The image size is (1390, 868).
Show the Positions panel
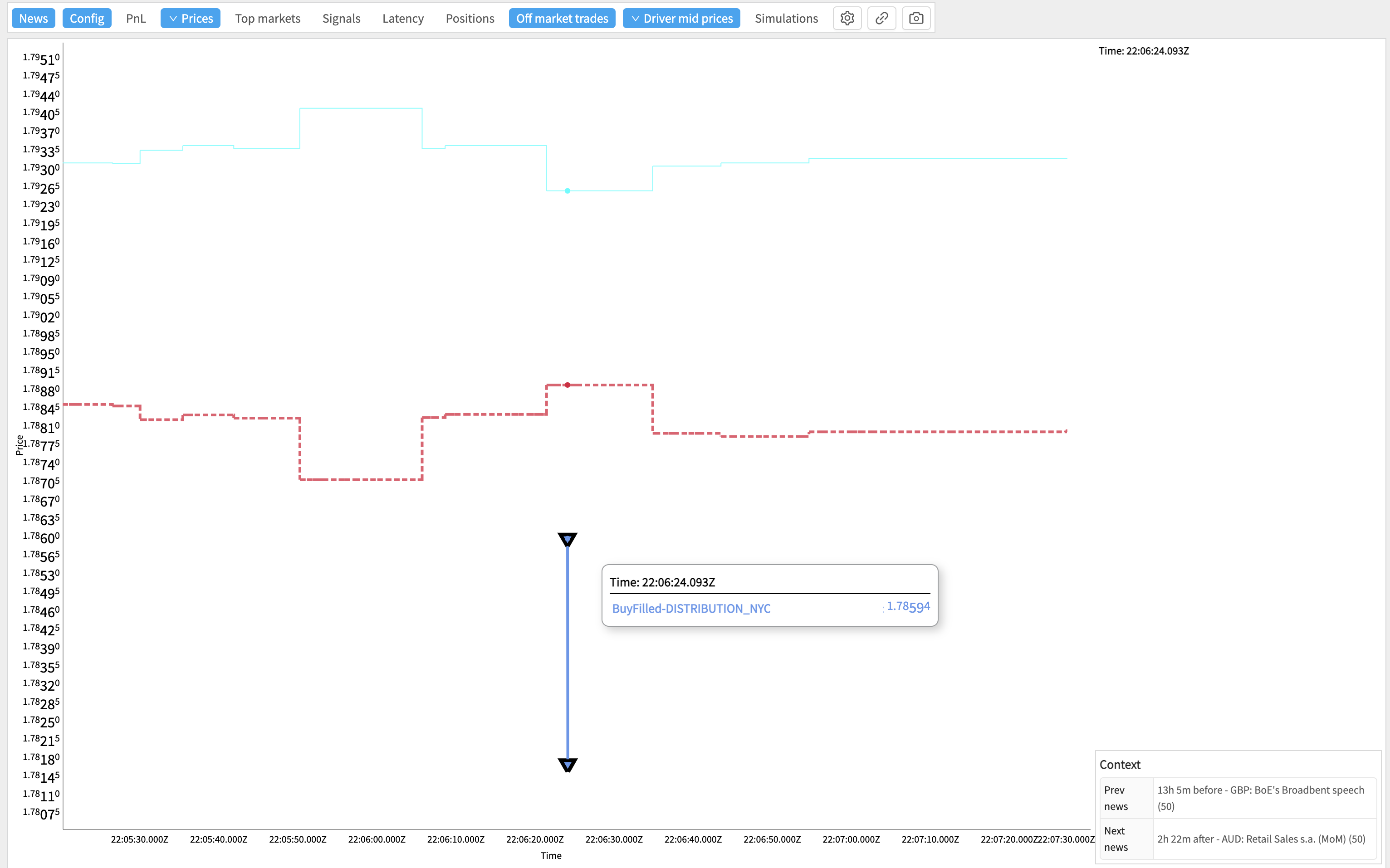click(x=470, y=19)
